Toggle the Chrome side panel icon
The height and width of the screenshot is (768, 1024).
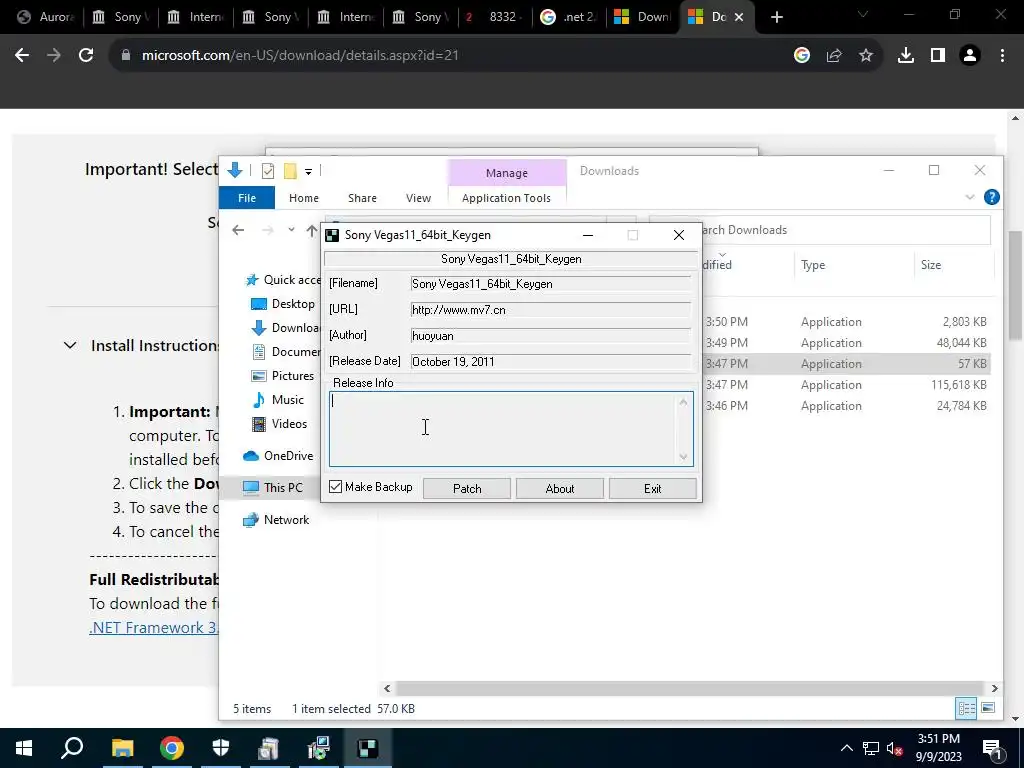938,56
